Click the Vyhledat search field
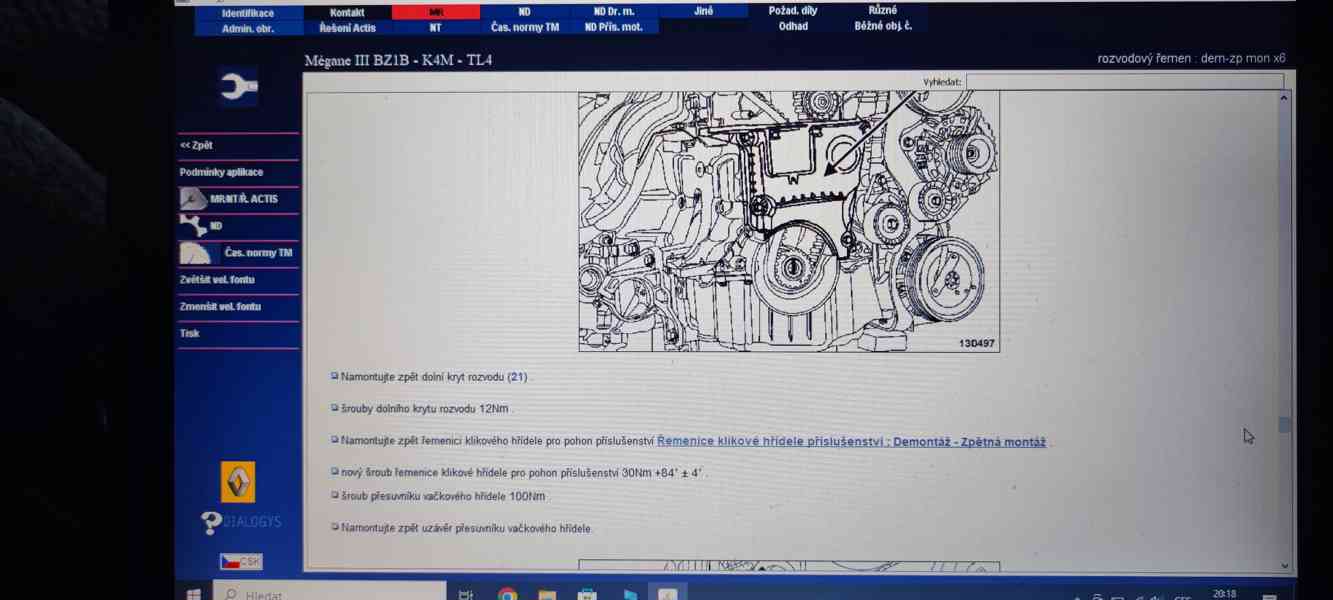The height and width of the screenshot is (600, 1333). click(x=1124, y=82)
